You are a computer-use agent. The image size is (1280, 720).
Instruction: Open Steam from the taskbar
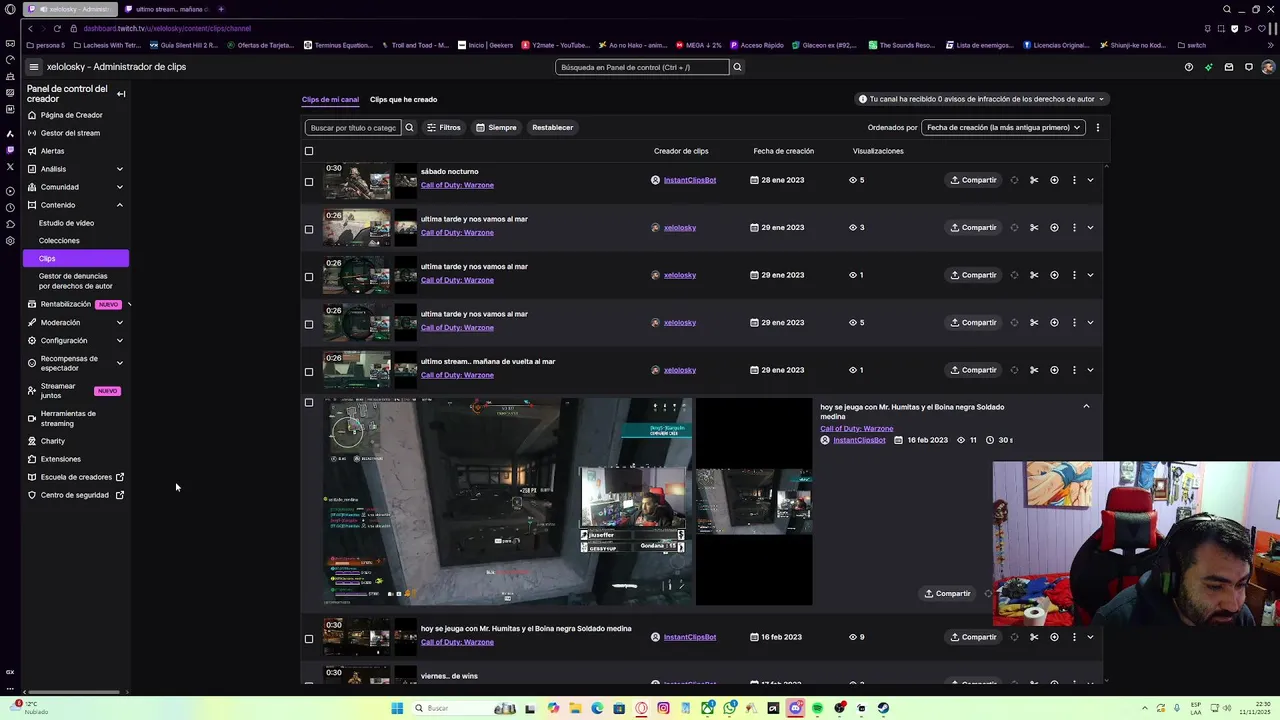pos(883,708)
